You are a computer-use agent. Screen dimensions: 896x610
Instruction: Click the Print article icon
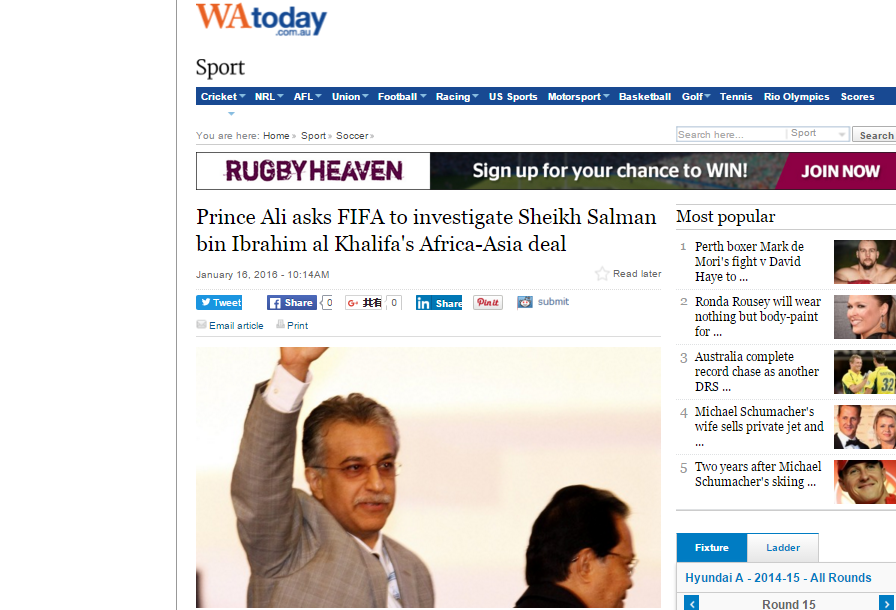(x=281, y=324)
